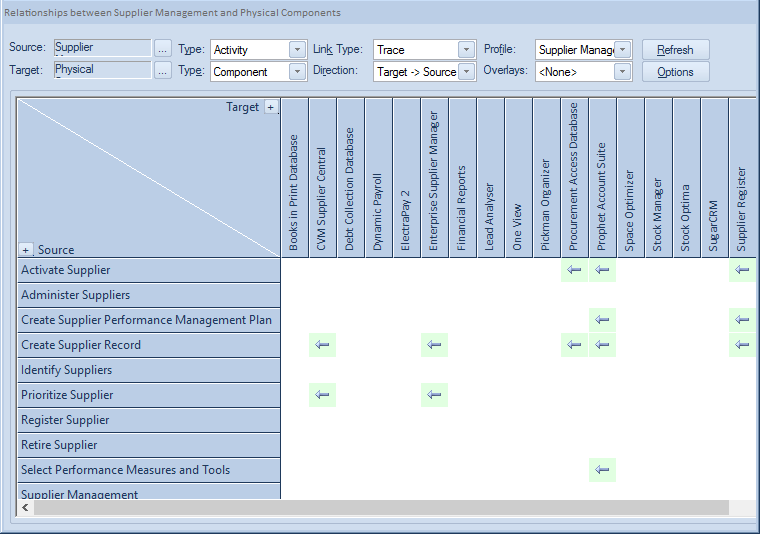Click Create Supplier Record arrow under Supplier Register

tap(742, 345)
